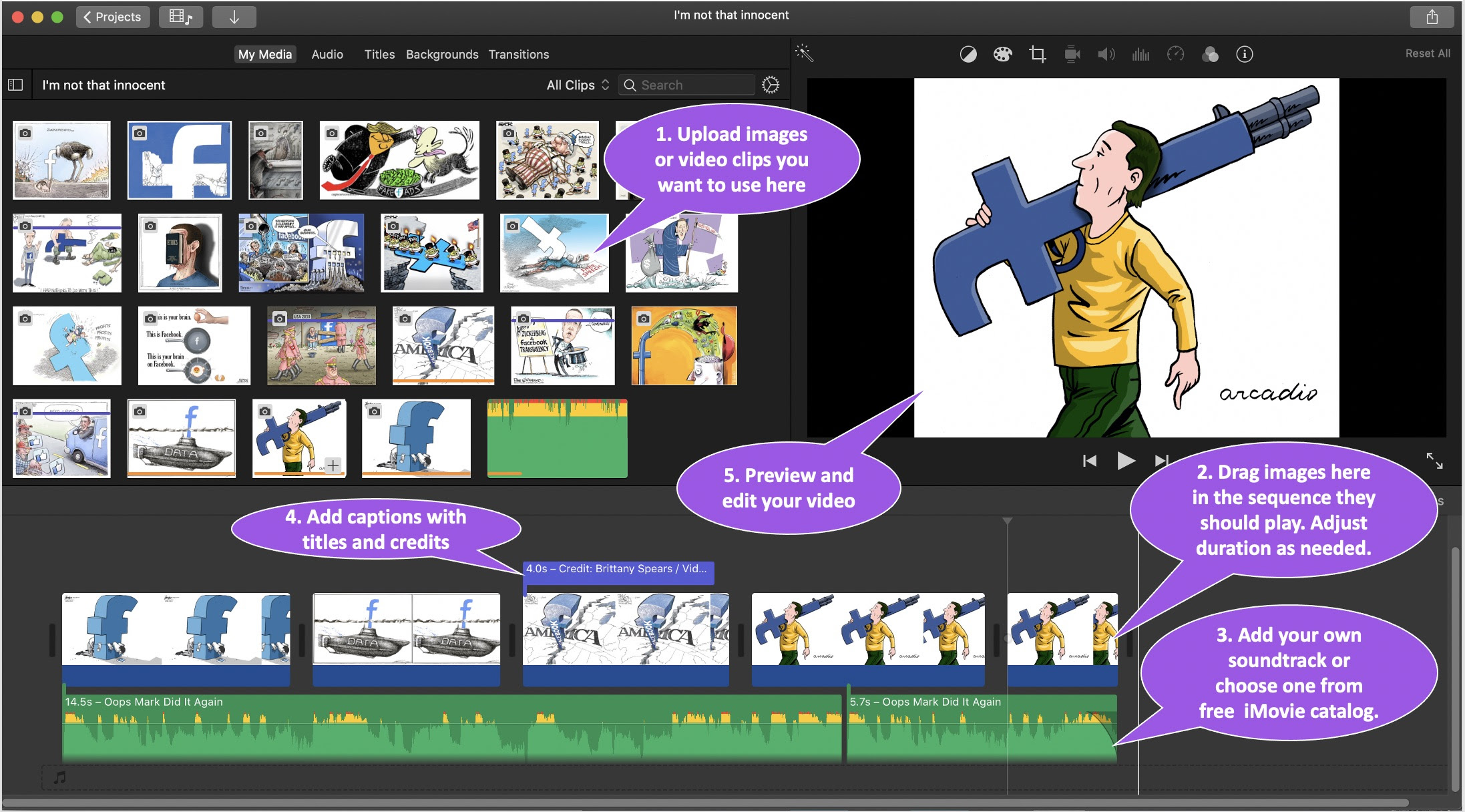Image resolution: width=1465 pixels, height=812 pixels.
Task: Click the horizontal timeline scrollbar
Action: (x=706, y=803)
